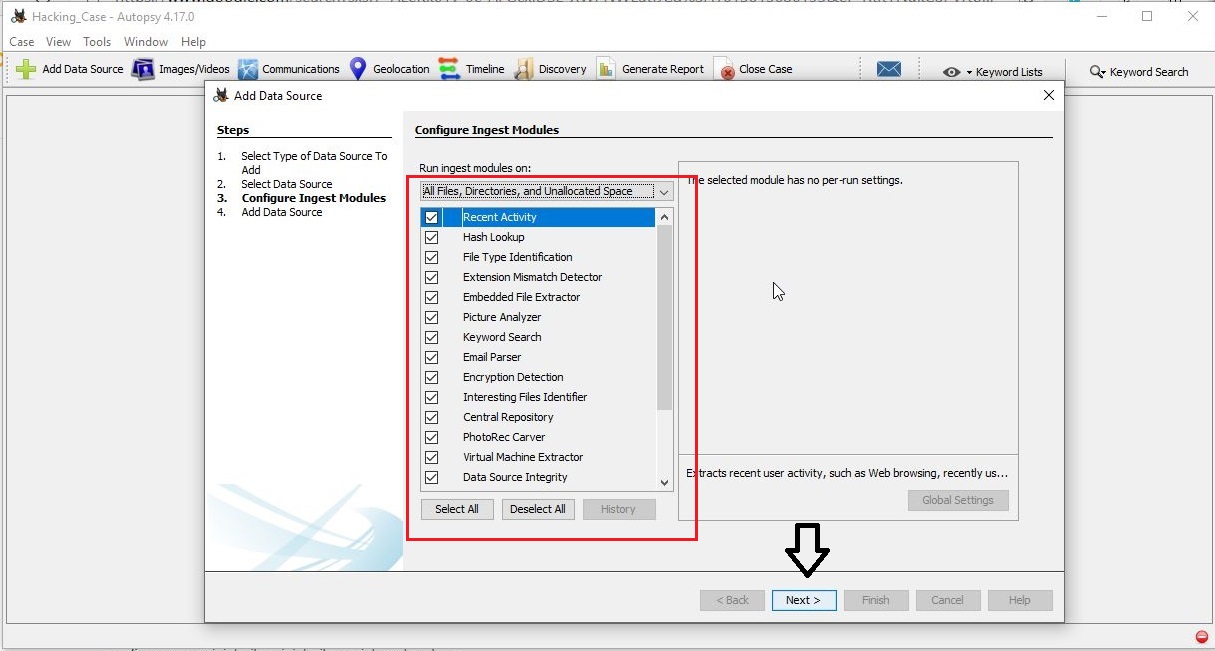Toggle the Embedded File Extractor checkbox
This screenshot has width=1215, height=651.
[x=431, y=297]
